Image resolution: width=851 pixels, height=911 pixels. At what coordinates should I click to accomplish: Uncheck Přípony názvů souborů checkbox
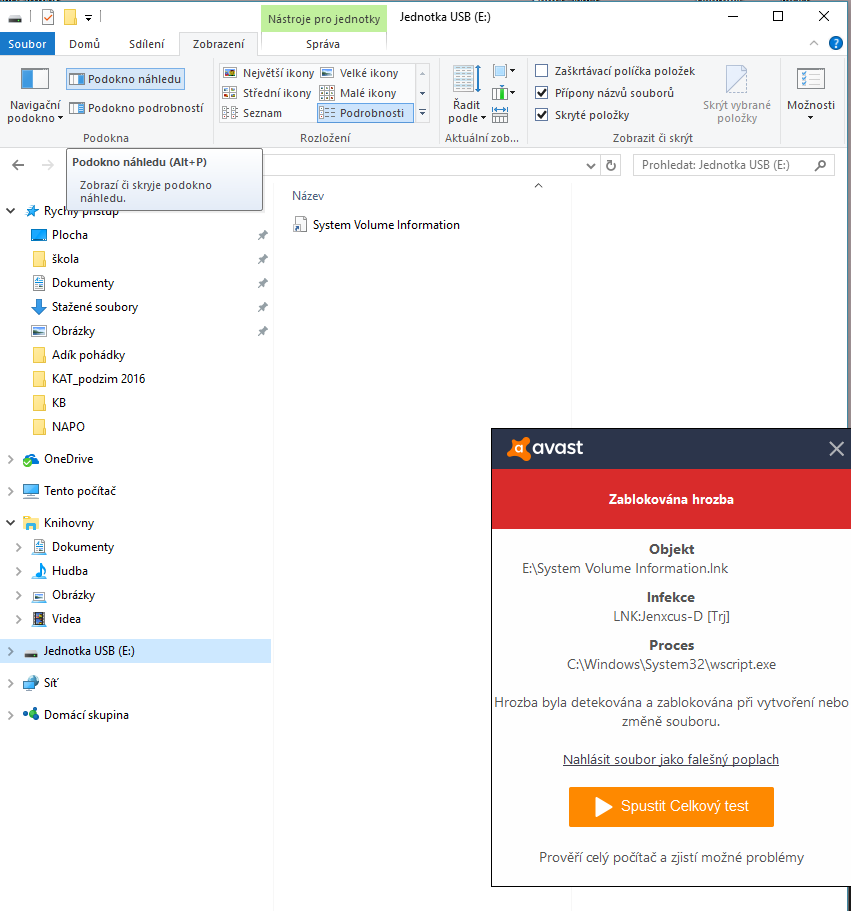[541, 93]
